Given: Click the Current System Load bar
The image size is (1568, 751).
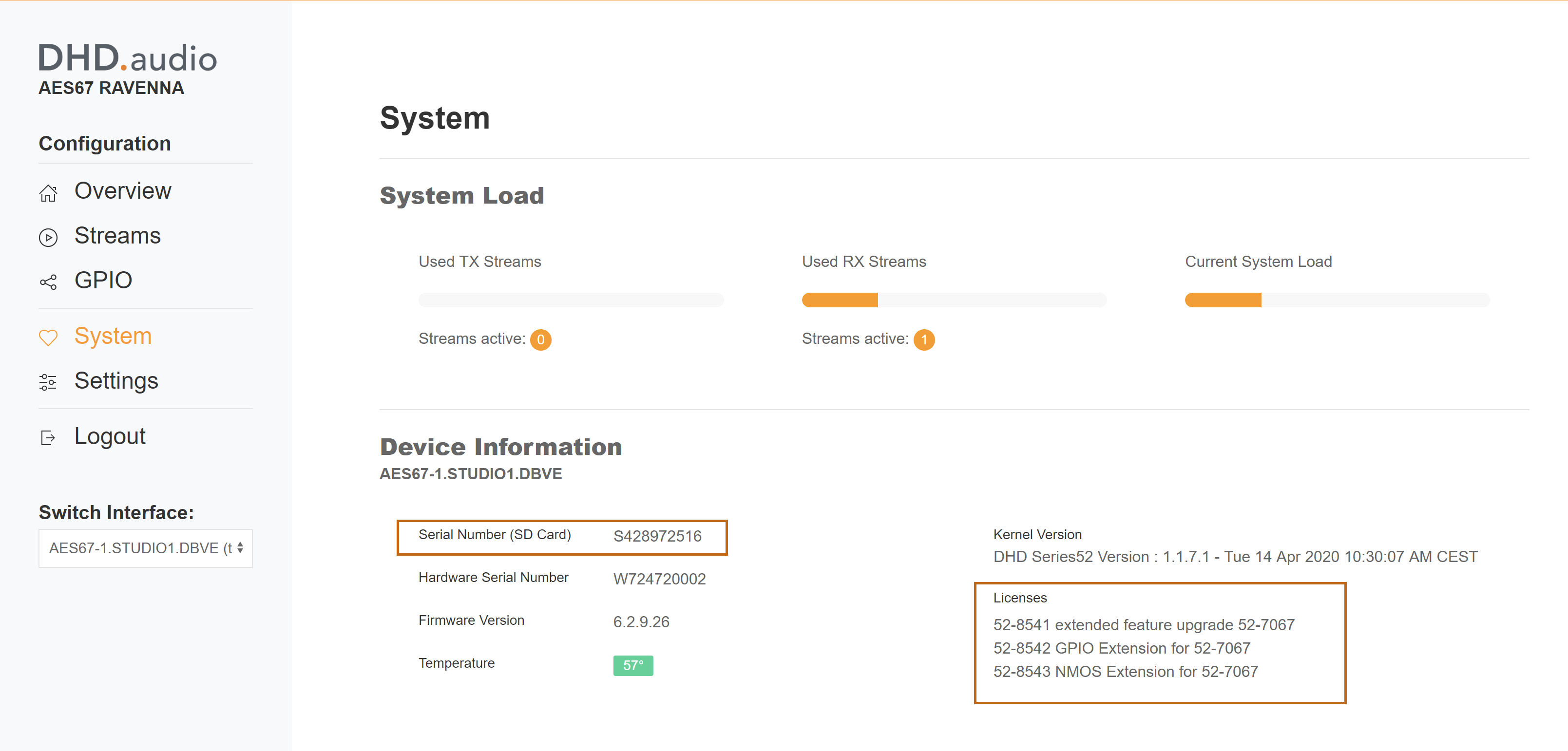Looking at the screenshot, I should (1338, 300).
